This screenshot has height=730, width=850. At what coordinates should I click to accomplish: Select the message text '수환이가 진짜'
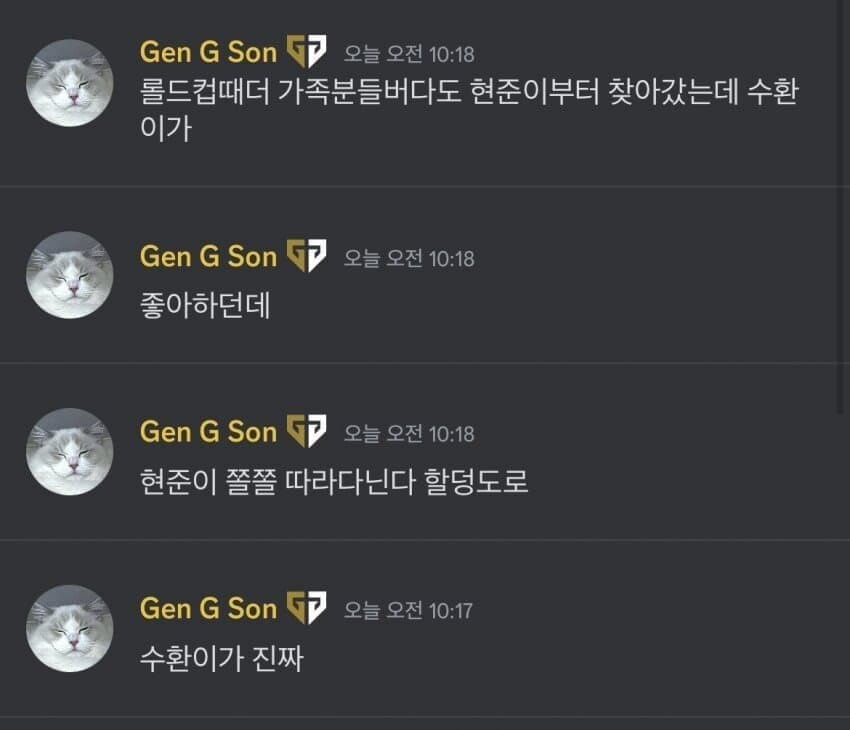pyautogui.click(x=221, y=659)
